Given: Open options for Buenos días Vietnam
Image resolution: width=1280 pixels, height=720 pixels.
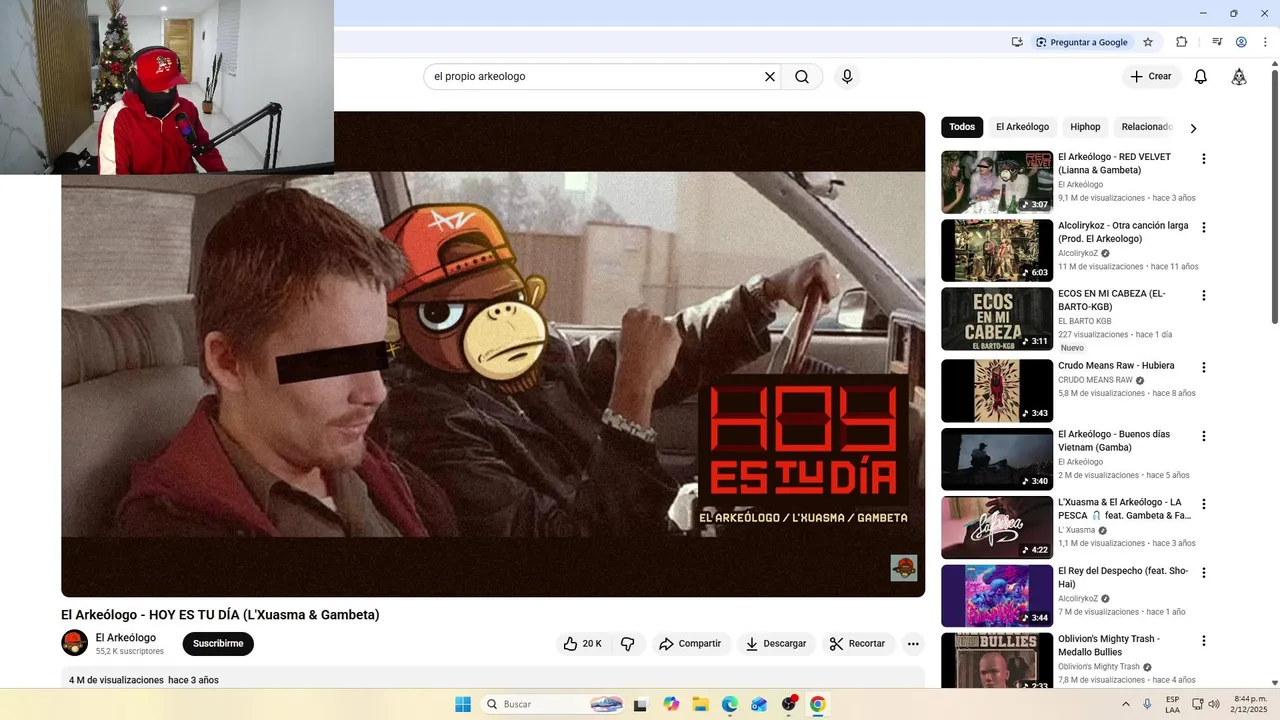Looking at the screenshot, I should click(1204, 436).
